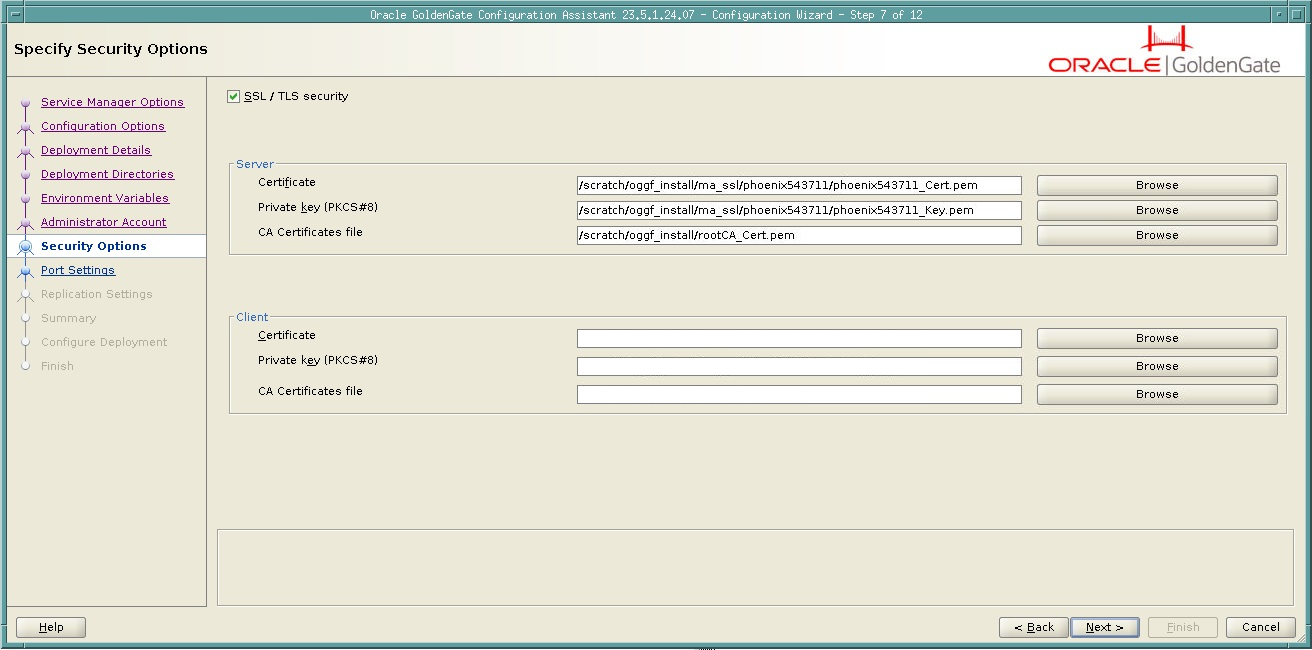The image size is (1312, 650).
Task: Go to Administrator Account step
Action: coord(104,222)
